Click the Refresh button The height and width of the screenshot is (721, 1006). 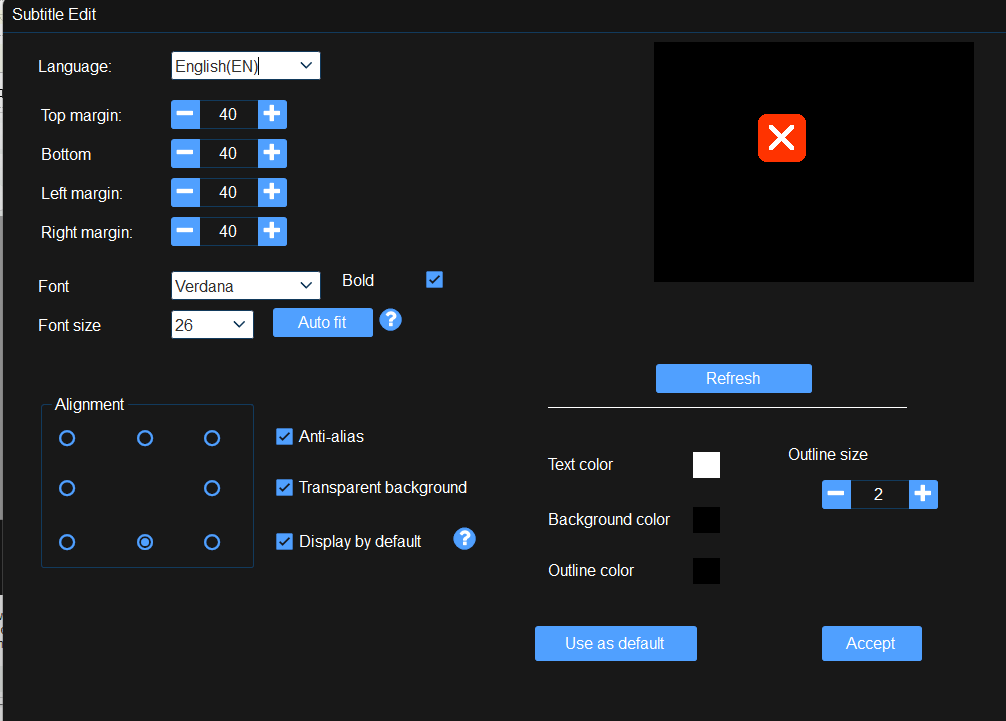click(x=733, y=378)
